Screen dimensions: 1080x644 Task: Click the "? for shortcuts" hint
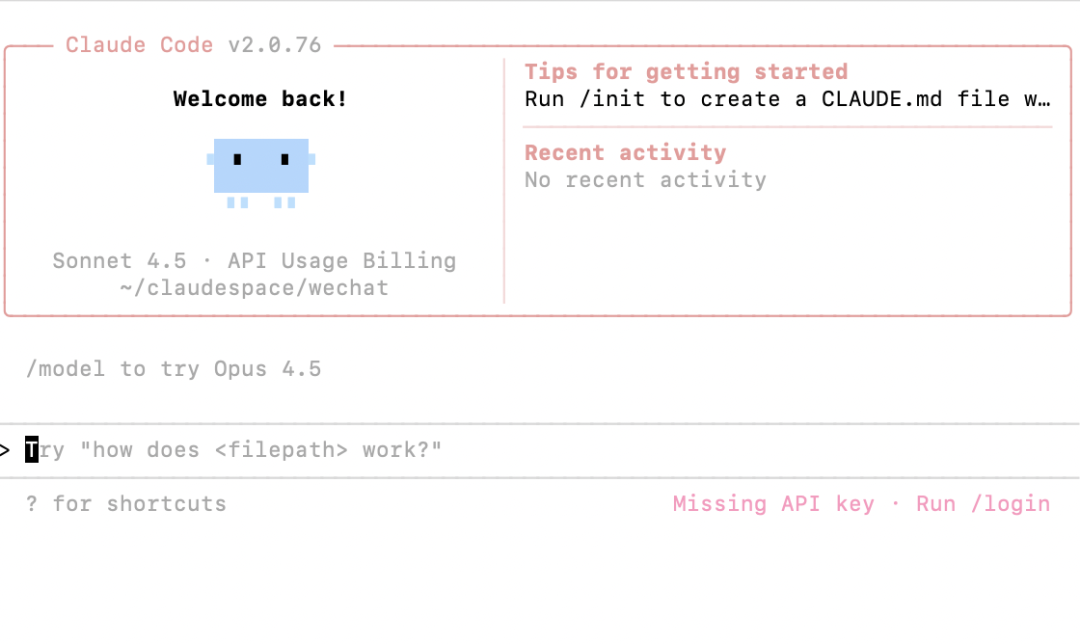126,504
